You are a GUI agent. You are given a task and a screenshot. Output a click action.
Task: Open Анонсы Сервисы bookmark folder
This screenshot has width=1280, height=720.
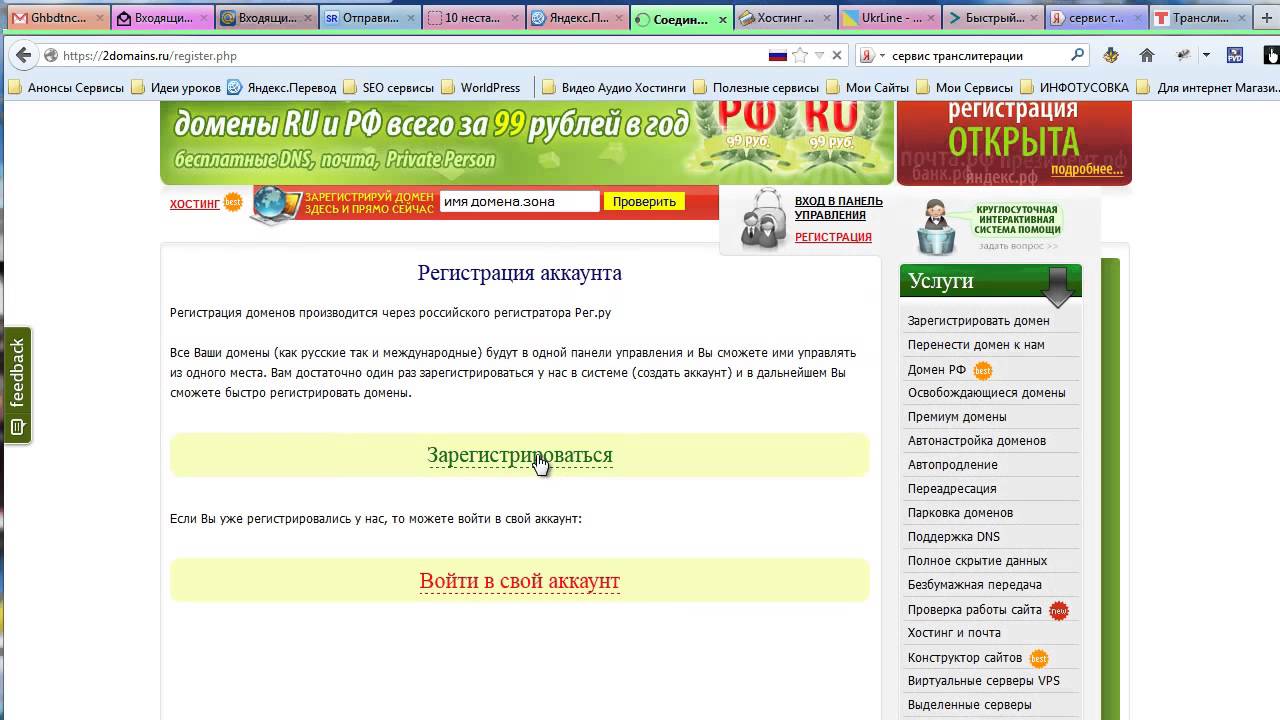tap(66, 87)
